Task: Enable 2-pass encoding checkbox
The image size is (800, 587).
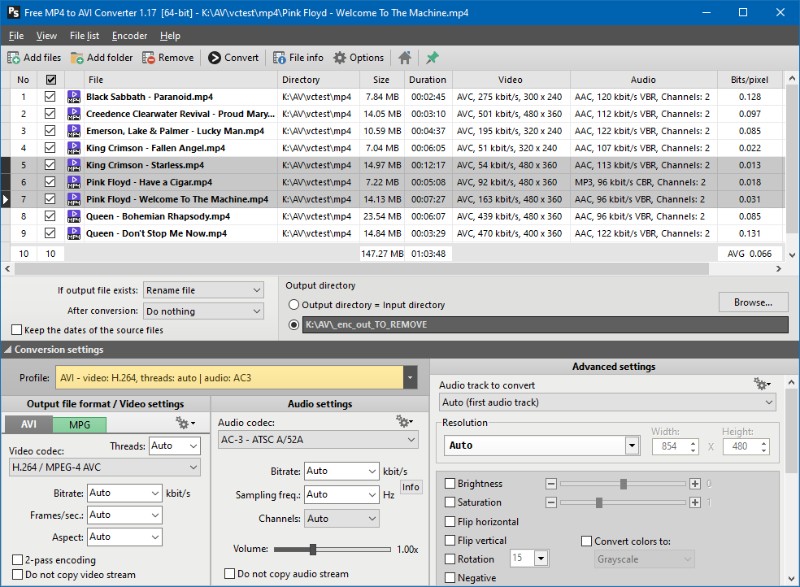Action: 18,560
